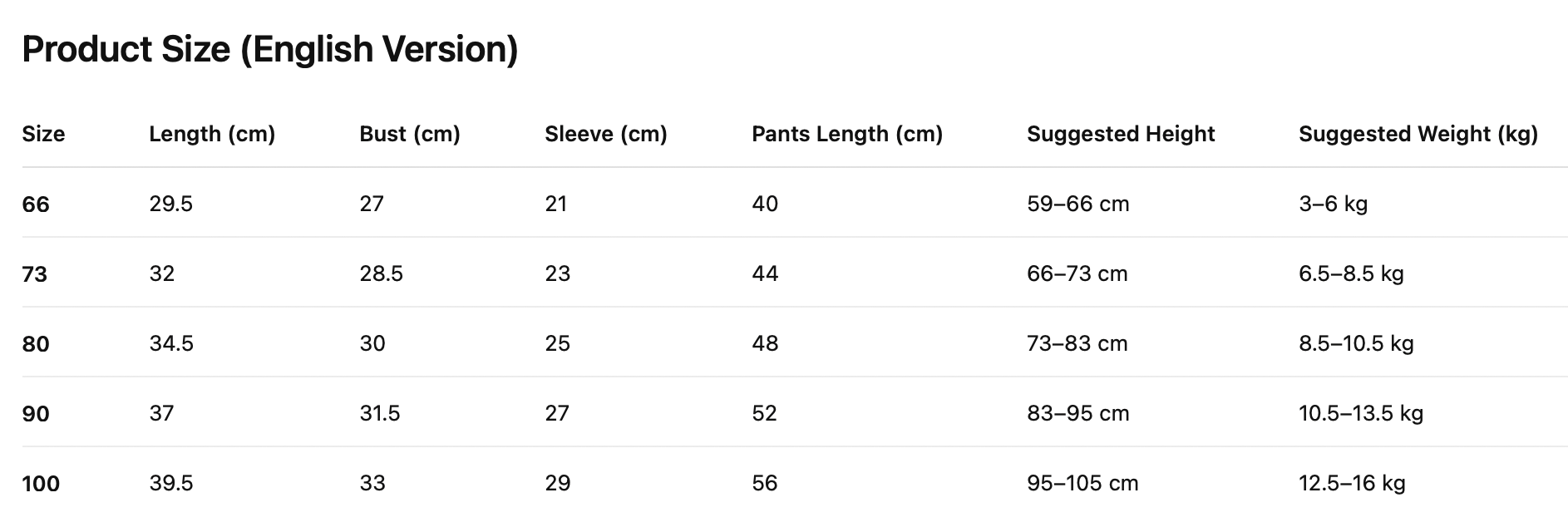Click the "Suggested Weight (kg)" header
Screen dimensions: 1568x532
(1418, 134)
